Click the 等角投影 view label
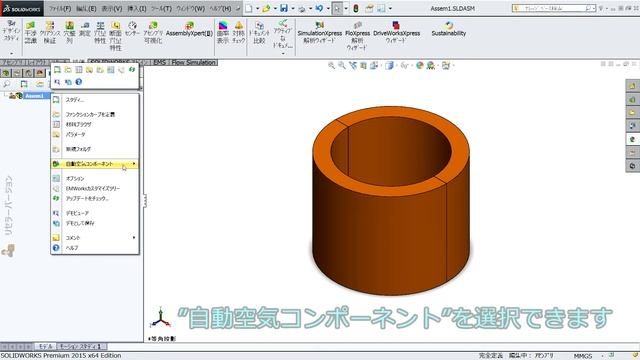Screen dimensions: 640x360 [162, 339]
